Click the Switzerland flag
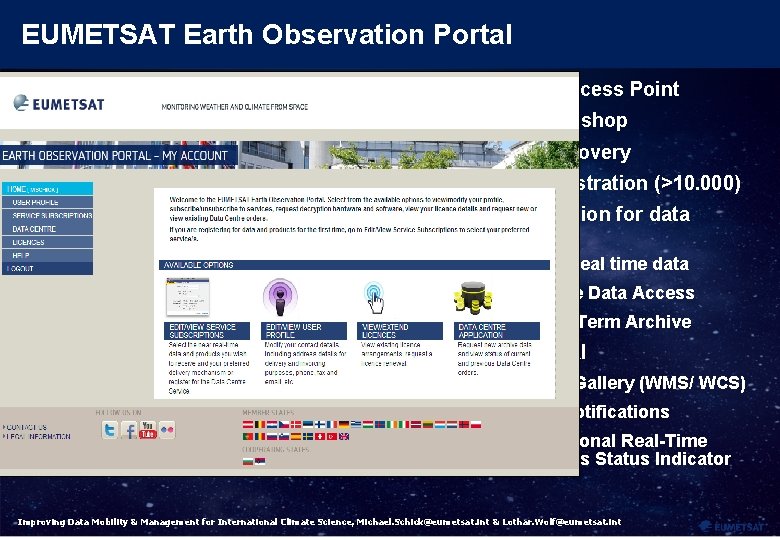Image resolution: width=780 pixels, height=540 pixels. (x=320, y=437)
